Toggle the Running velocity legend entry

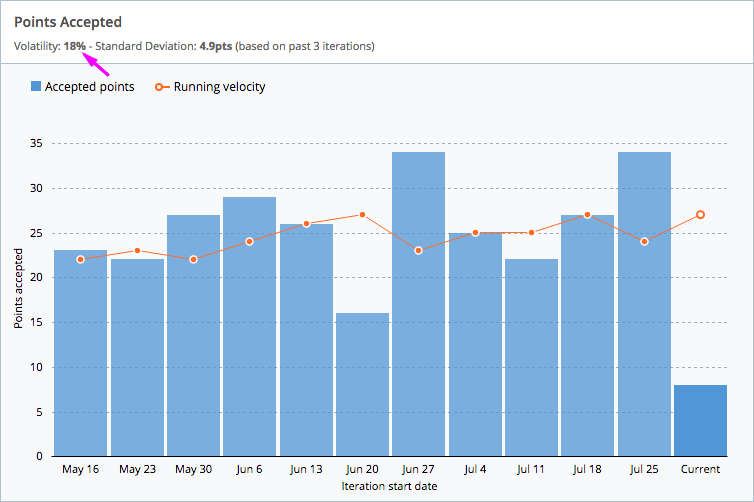click(x=210, y=87)
